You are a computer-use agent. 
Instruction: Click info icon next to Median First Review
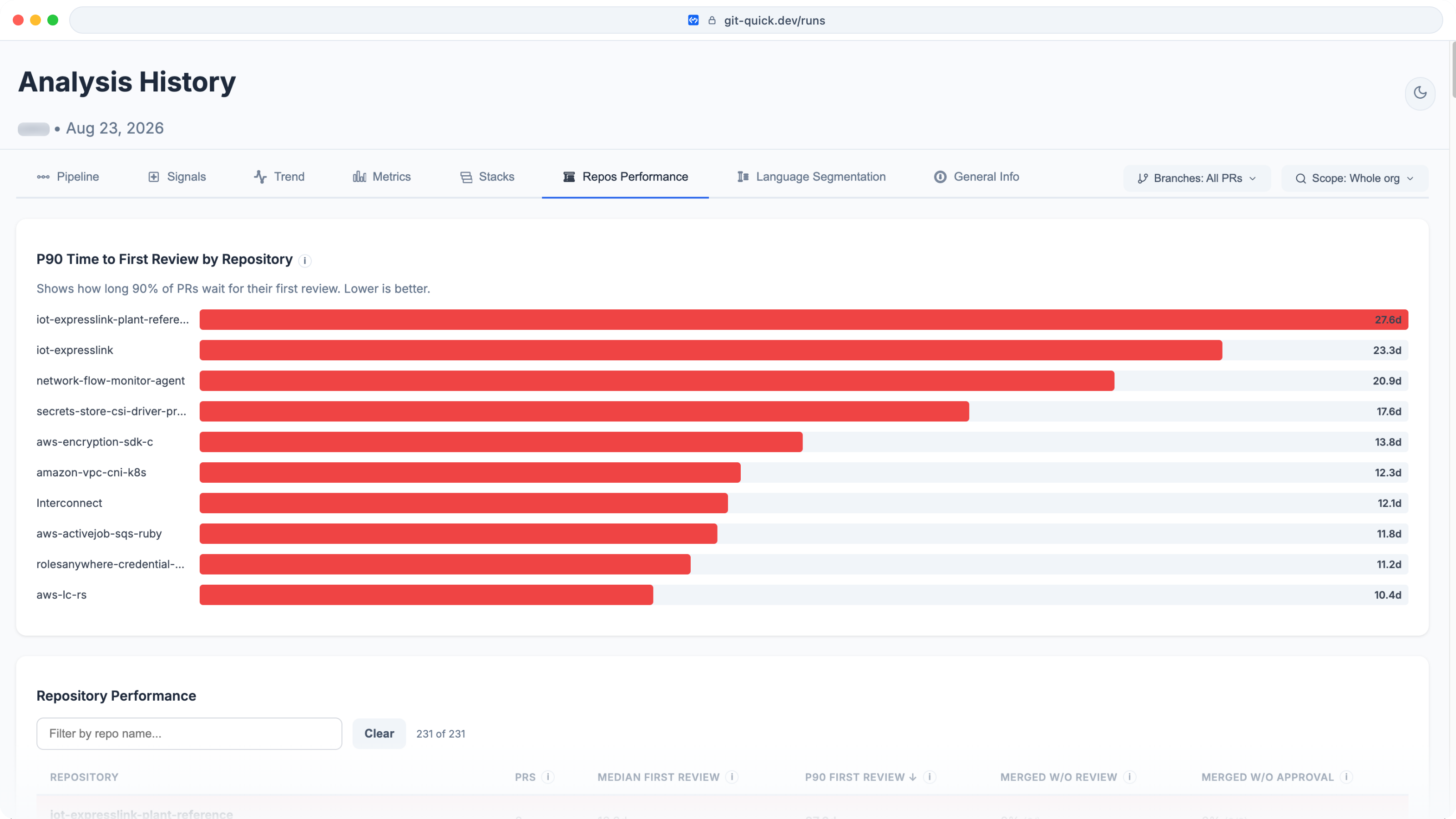click(x=732, y=777)
